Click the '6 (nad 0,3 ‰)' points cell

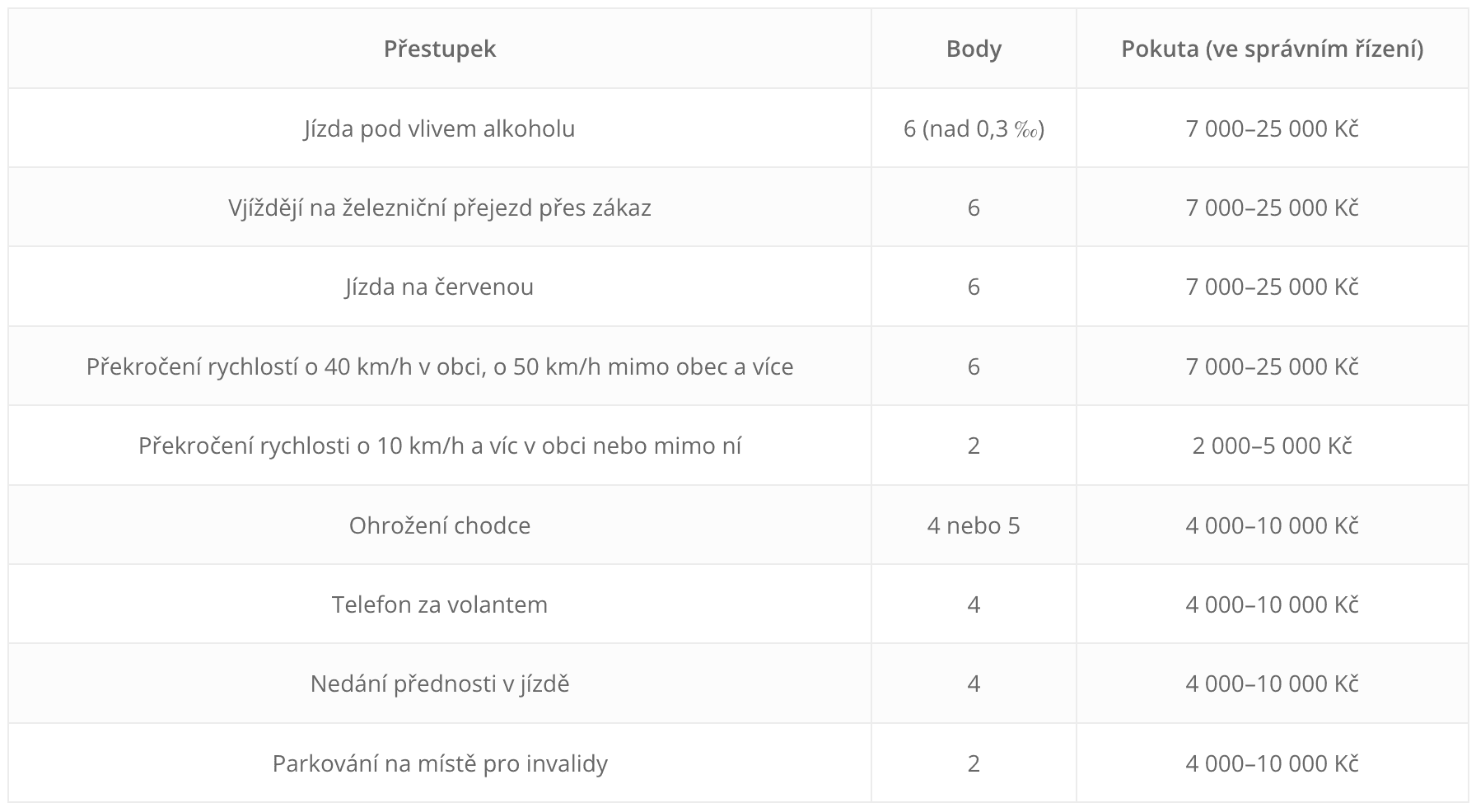(974, 128)
